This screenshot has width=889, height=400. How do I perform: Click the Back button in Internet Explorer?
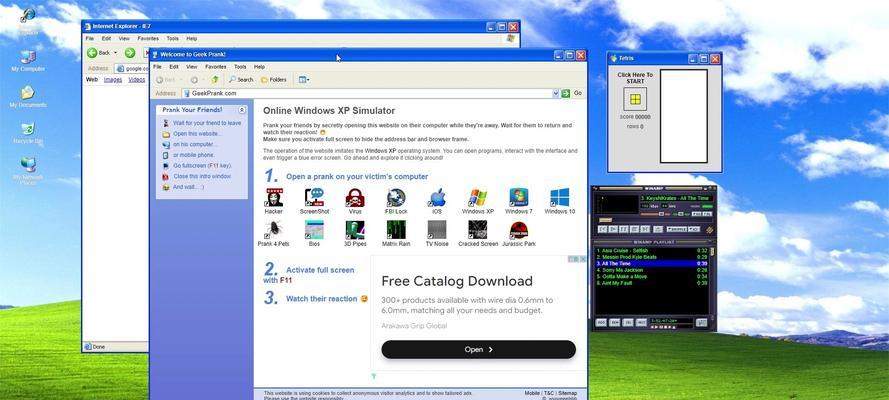(x=99, y=53)
